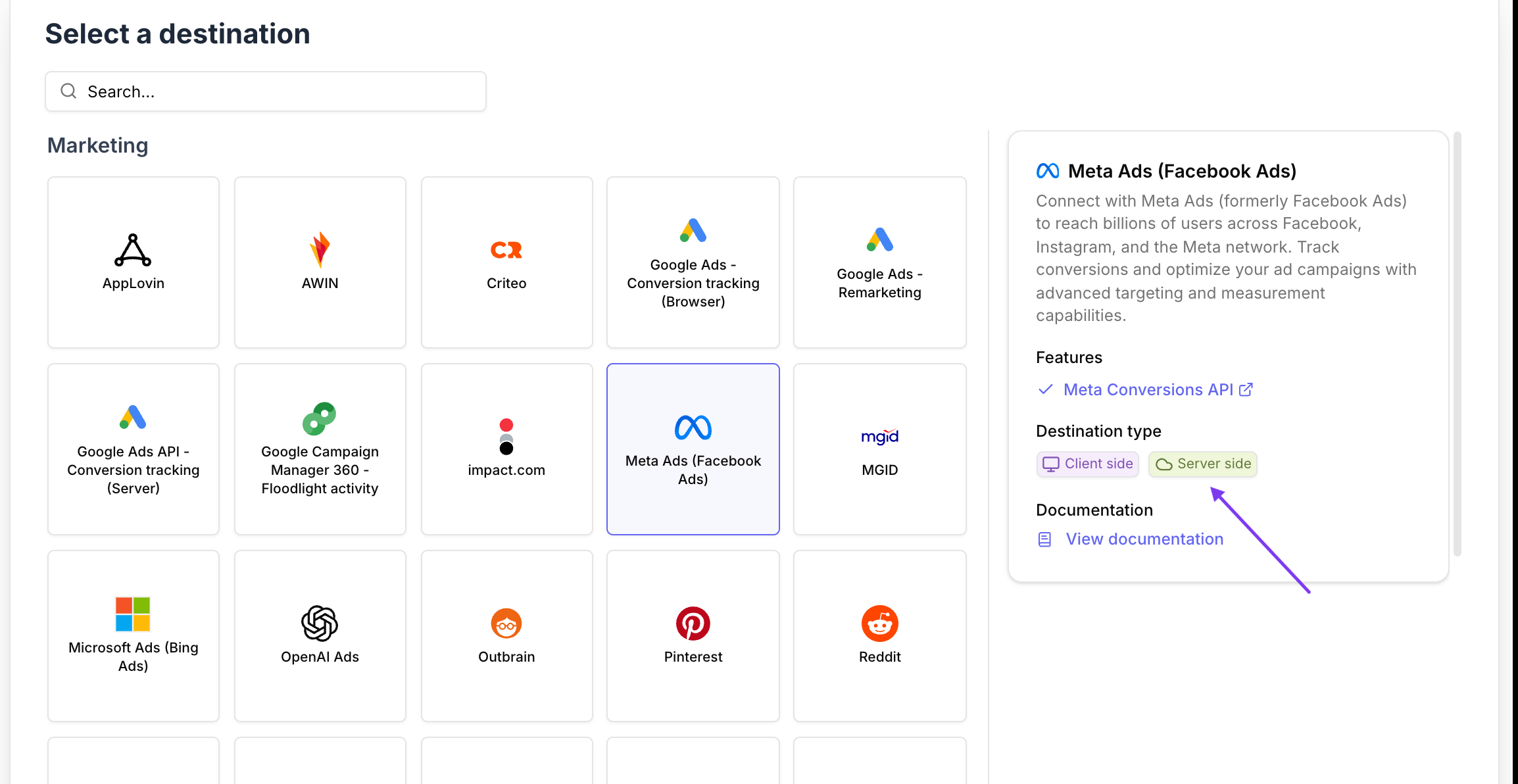The width and height of the screenshot is (1518, 784).
Task: Click Google Ads Conversion tracking (Browser) logo
Action: point(693,230)
